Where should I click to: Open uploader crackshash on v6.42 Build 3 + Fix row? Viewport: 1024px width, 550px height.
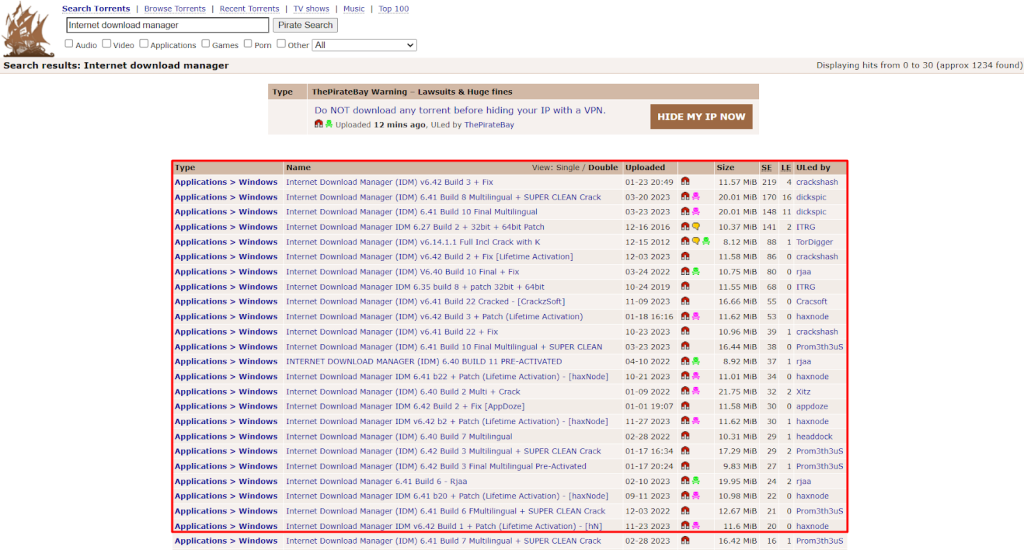click(x=817, y=182)
